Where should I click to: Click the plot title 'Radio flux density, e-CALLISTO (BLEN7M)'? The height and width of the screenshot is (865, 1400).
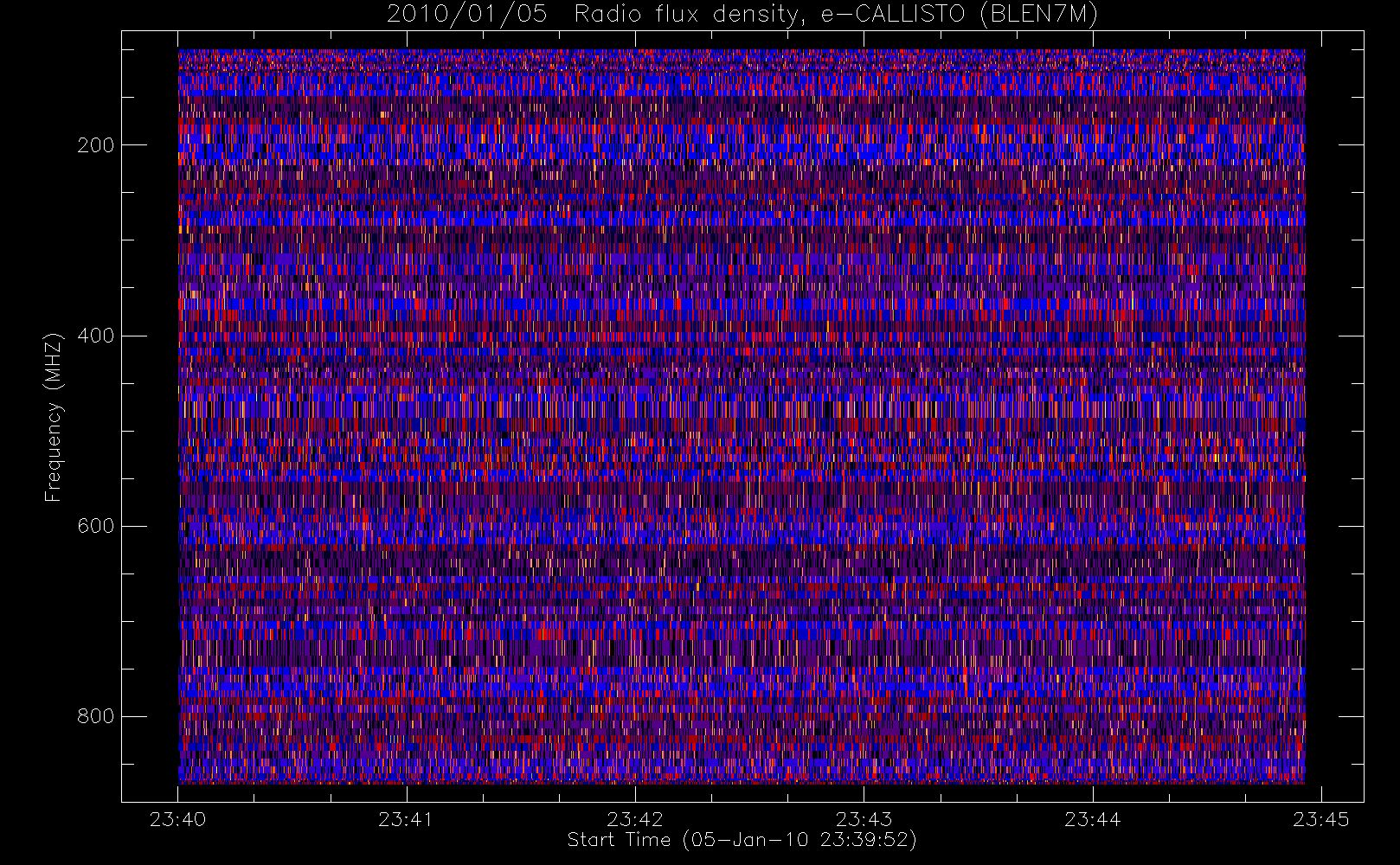pos(835,14)
